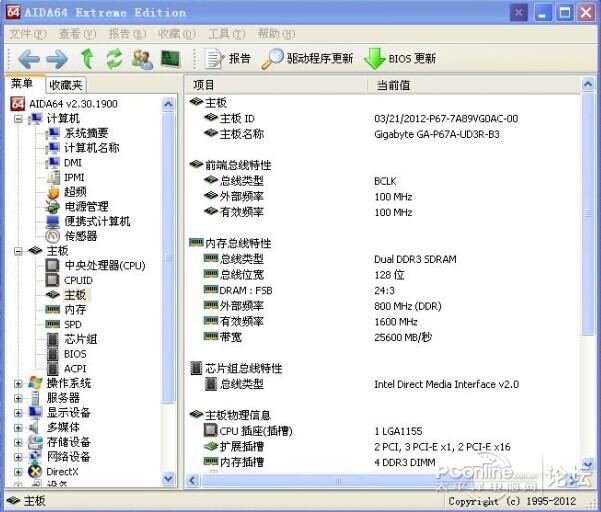Select 内存 tree item
Viewport: 601px width, 512px height.
pyautogui.click(x=75, y=310)
